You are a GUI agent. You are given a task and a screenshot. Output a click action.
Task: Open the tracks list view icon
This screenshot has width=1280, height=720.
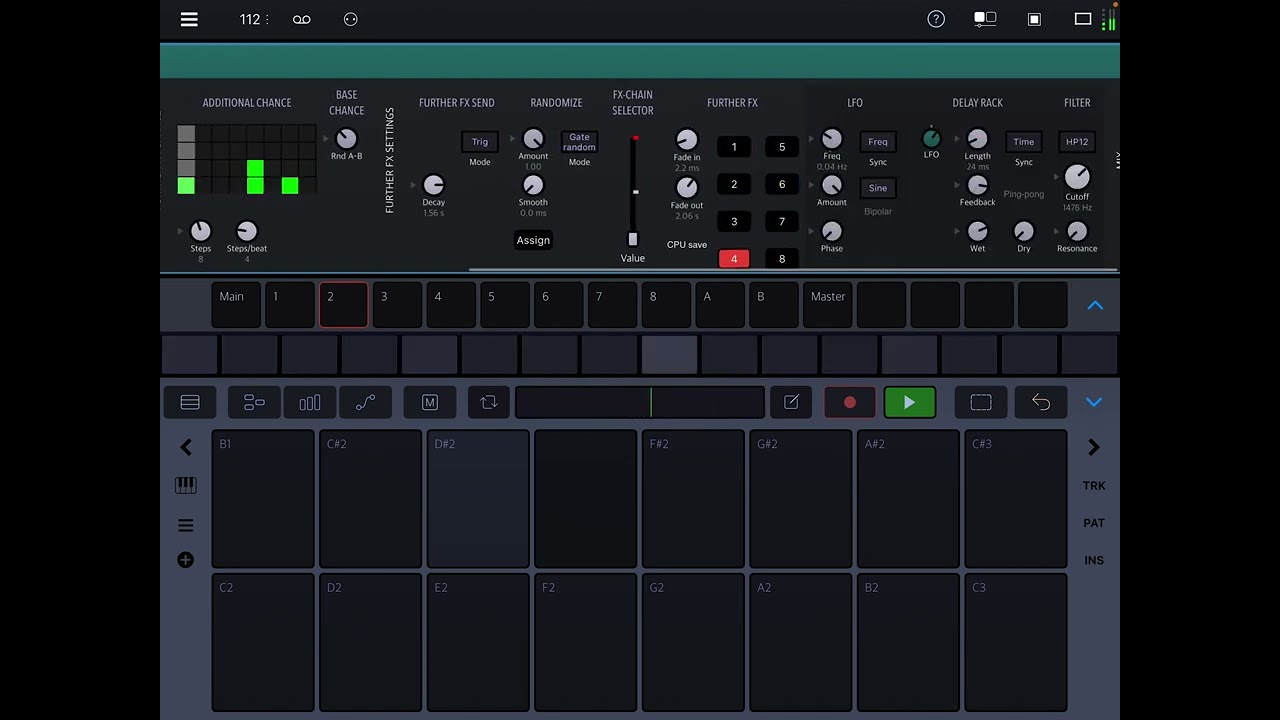[x=190, y=402]
